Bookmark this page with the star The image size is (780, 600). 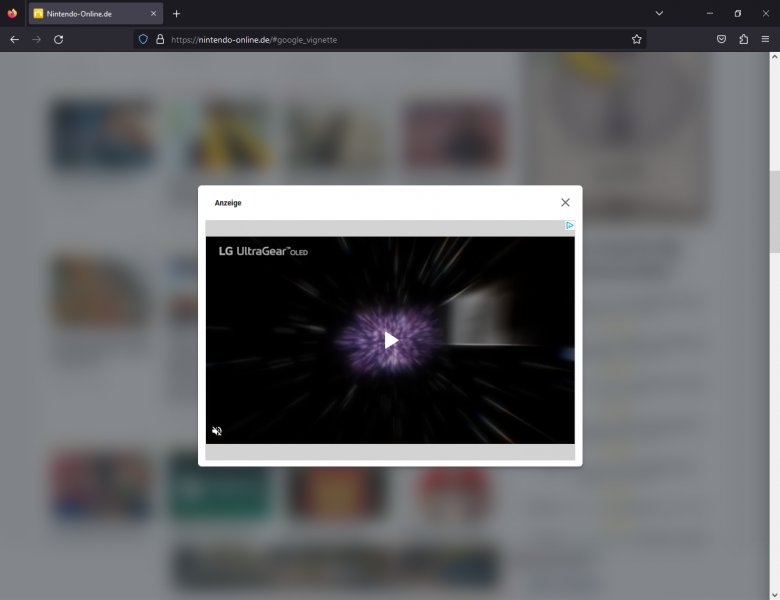point(636,39)
